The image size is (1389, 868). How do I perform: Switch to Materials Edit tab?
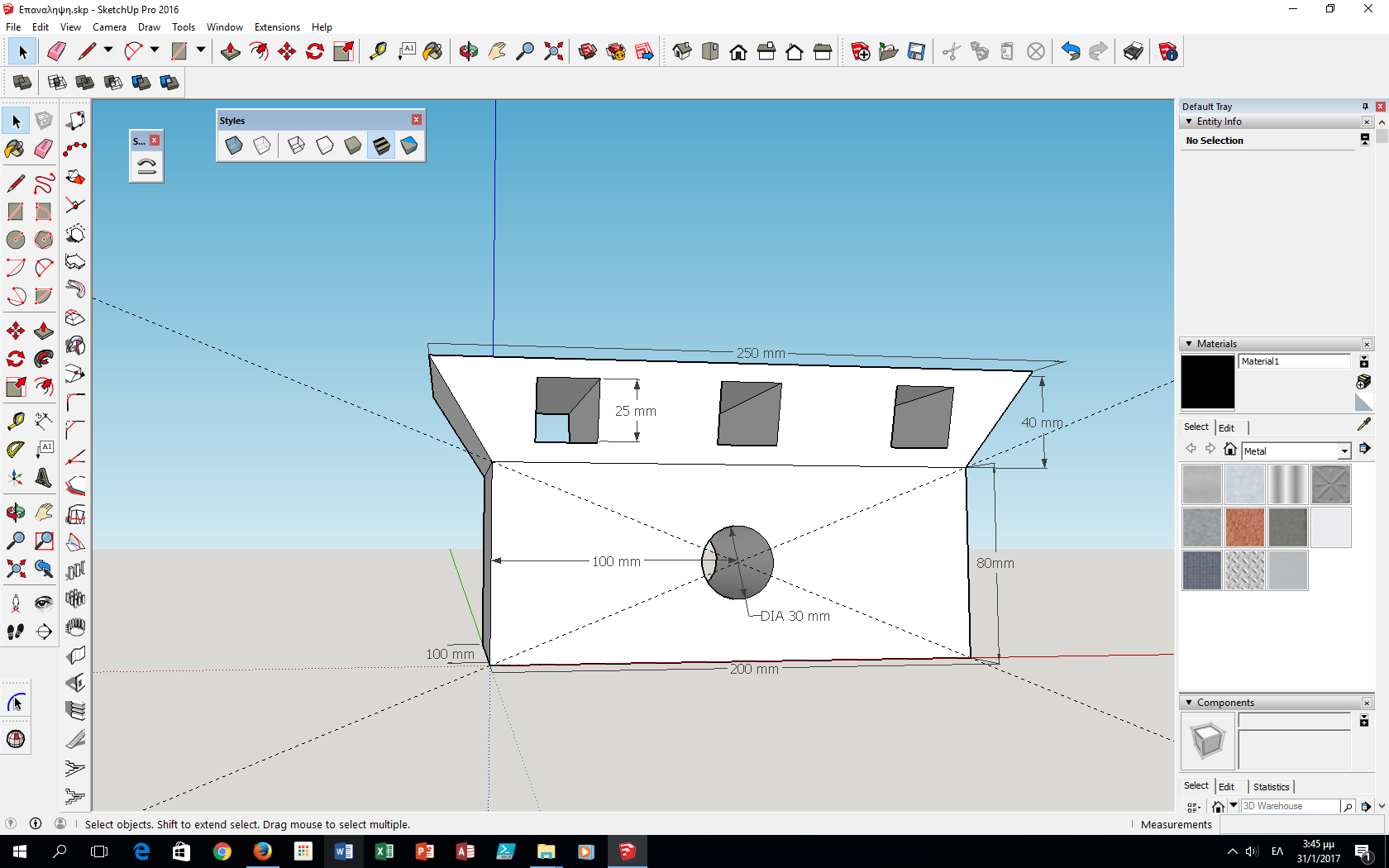(1226, 427)
